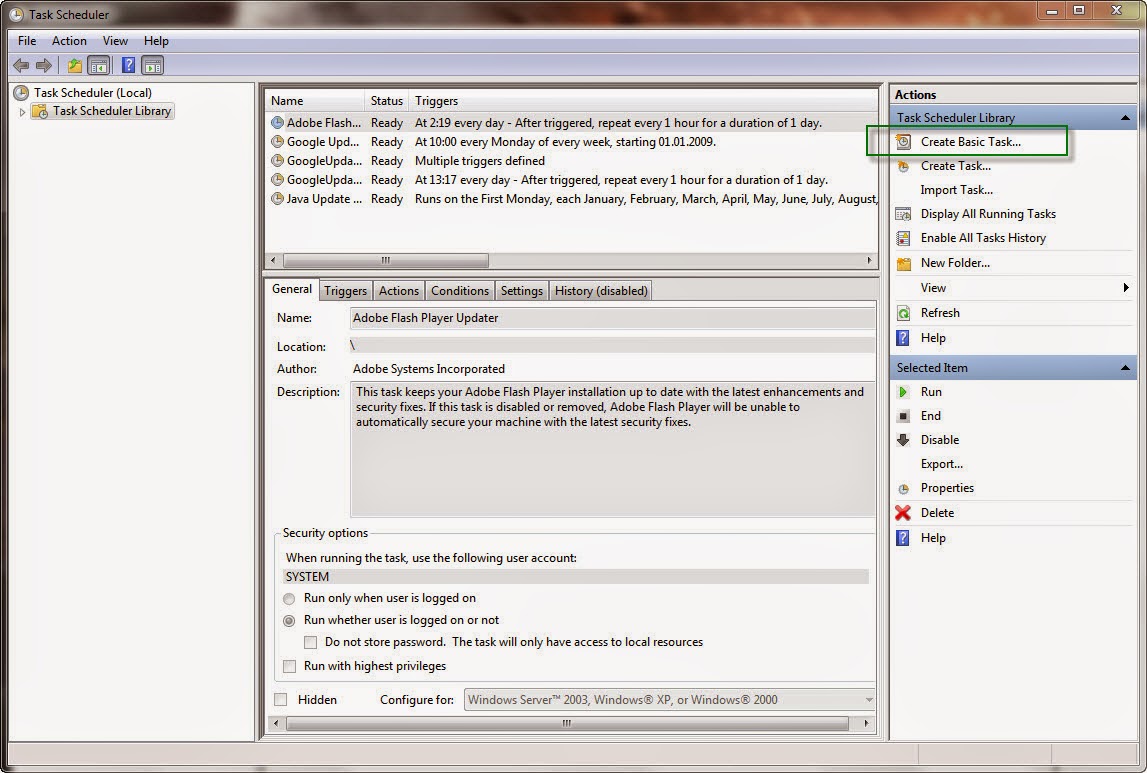The width and height of the screenshot is (1147, 773).
Task: Click the Description text box
Action: coord(613,449)
